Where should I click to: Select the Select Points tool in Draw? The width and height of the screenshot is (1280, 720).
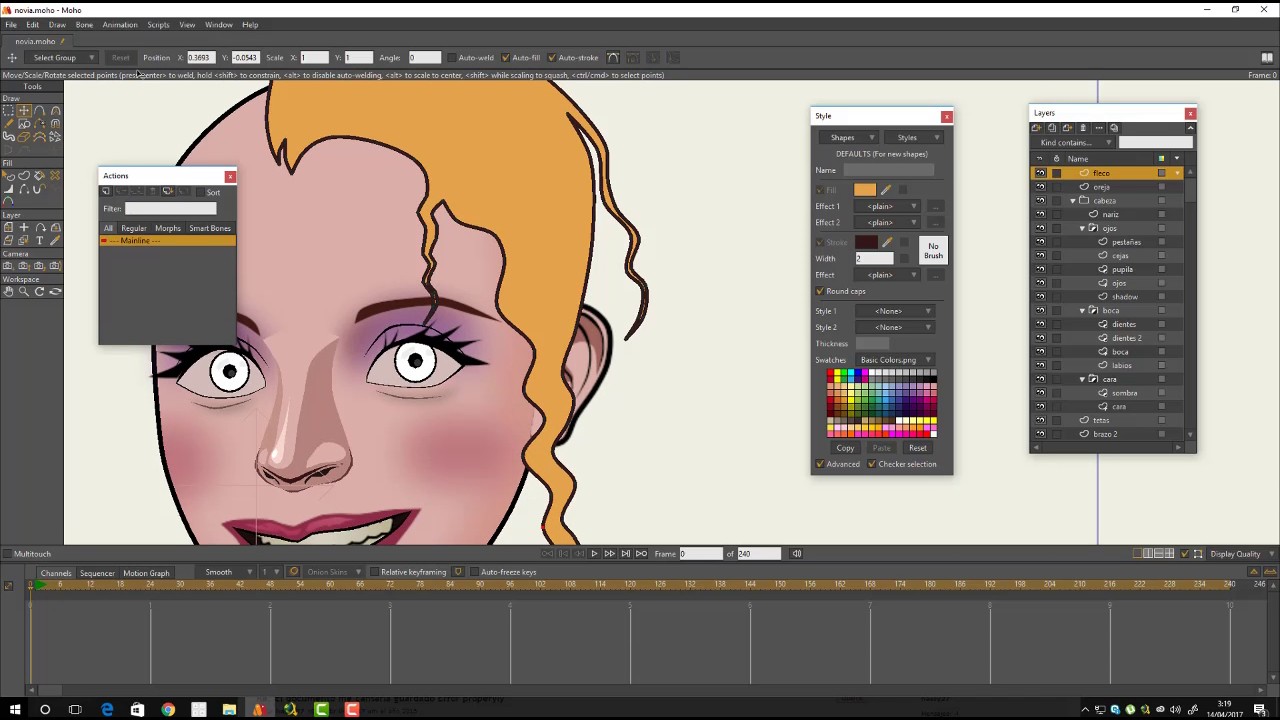8,110
